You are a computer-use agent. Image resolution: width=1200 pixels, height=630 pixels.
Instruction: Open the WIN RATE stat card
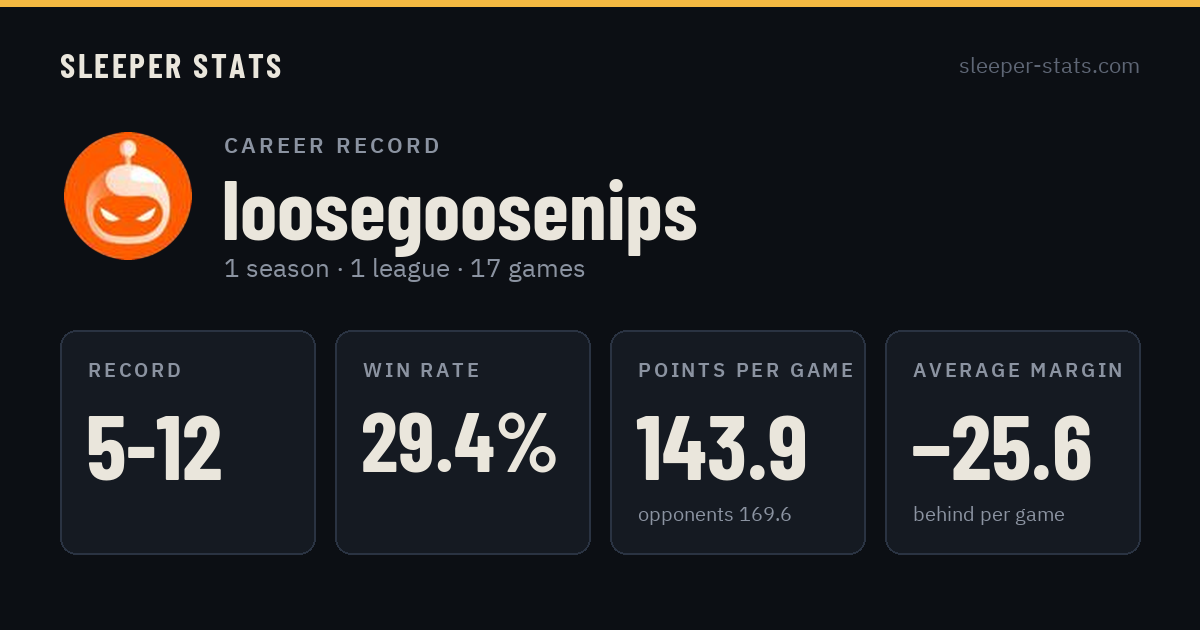coord(463,442)
